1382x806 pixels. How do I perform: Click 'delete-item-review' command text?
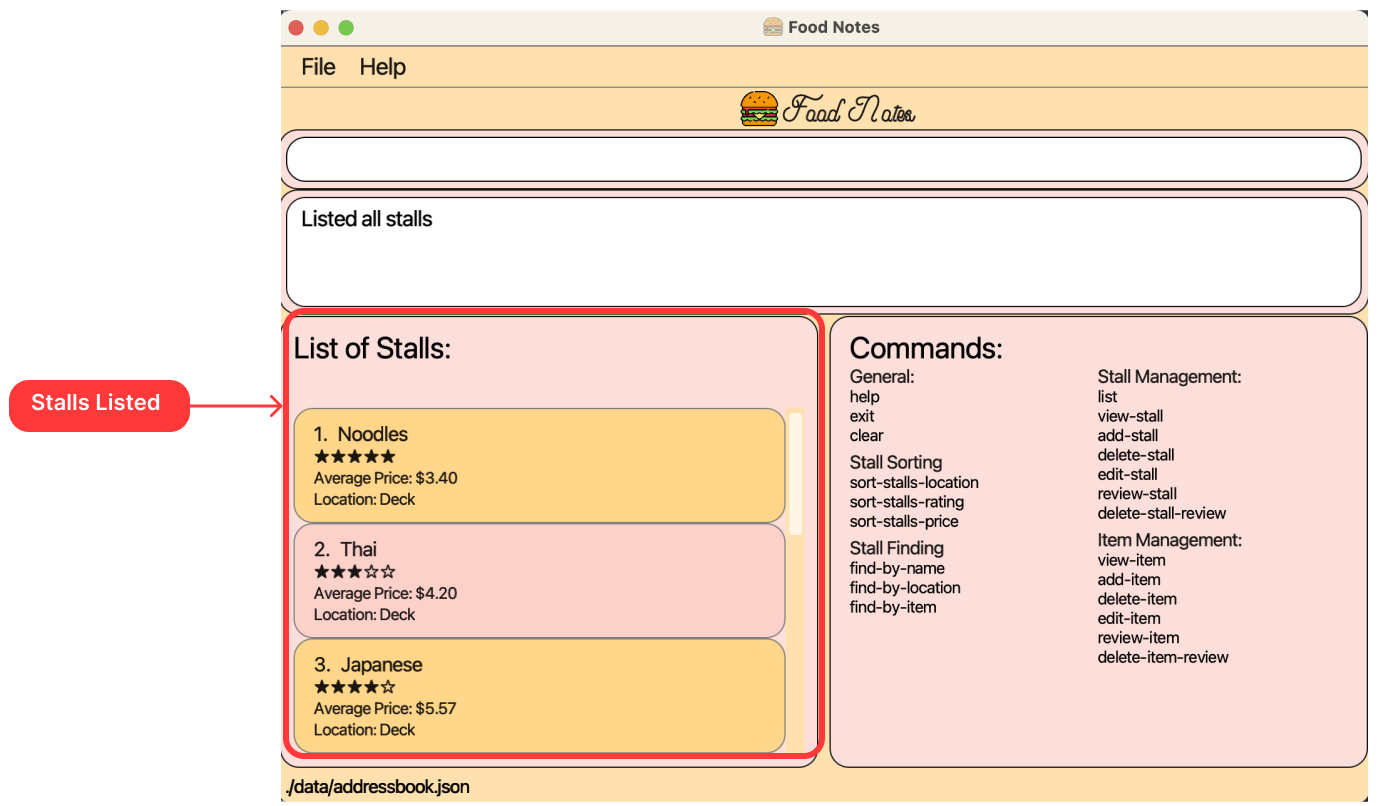click(1163, 657)
